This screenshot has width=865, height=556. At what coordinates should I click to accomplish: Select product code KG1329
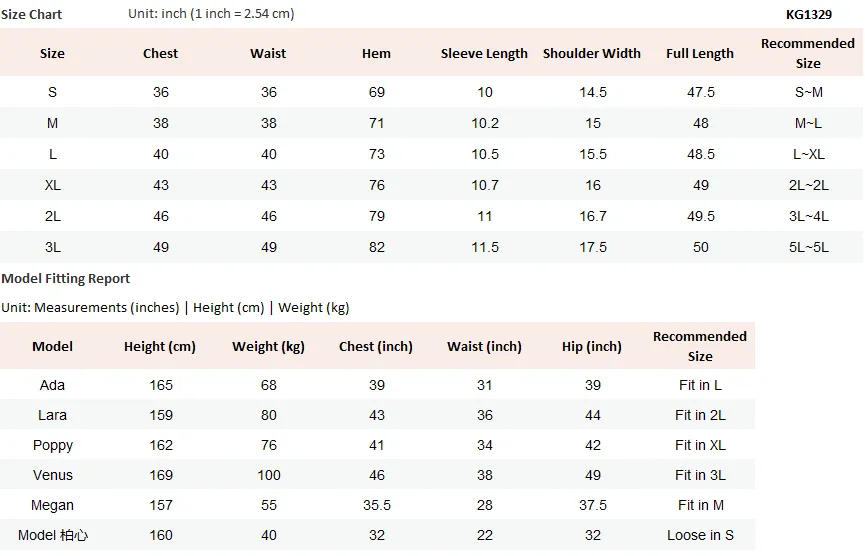coord(809,14)
